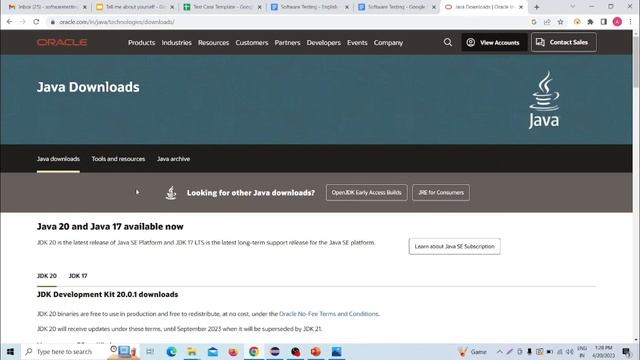Open the notification center icon

point(627,351)
